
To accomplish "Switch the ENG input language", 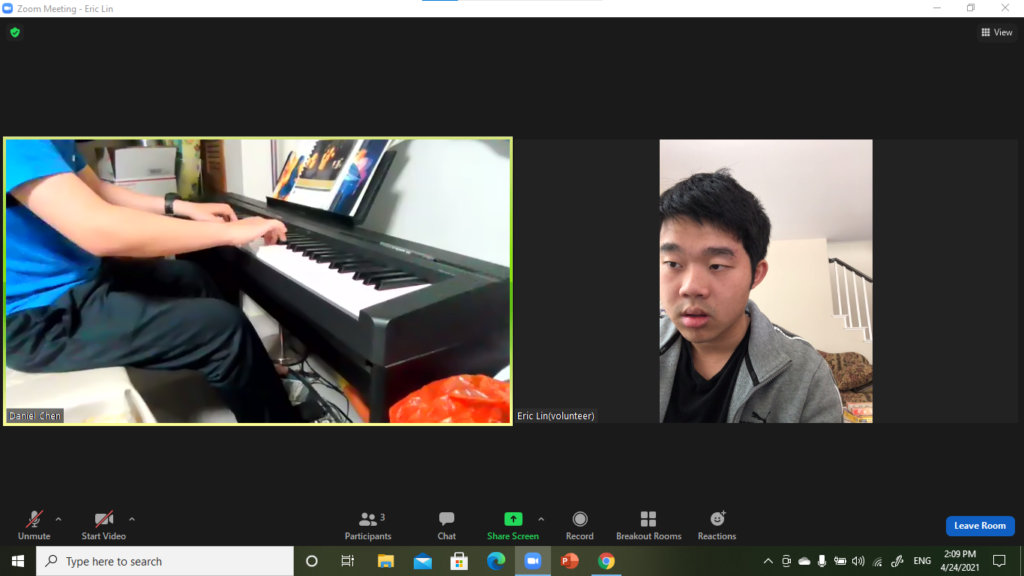I will click(922, 561).
